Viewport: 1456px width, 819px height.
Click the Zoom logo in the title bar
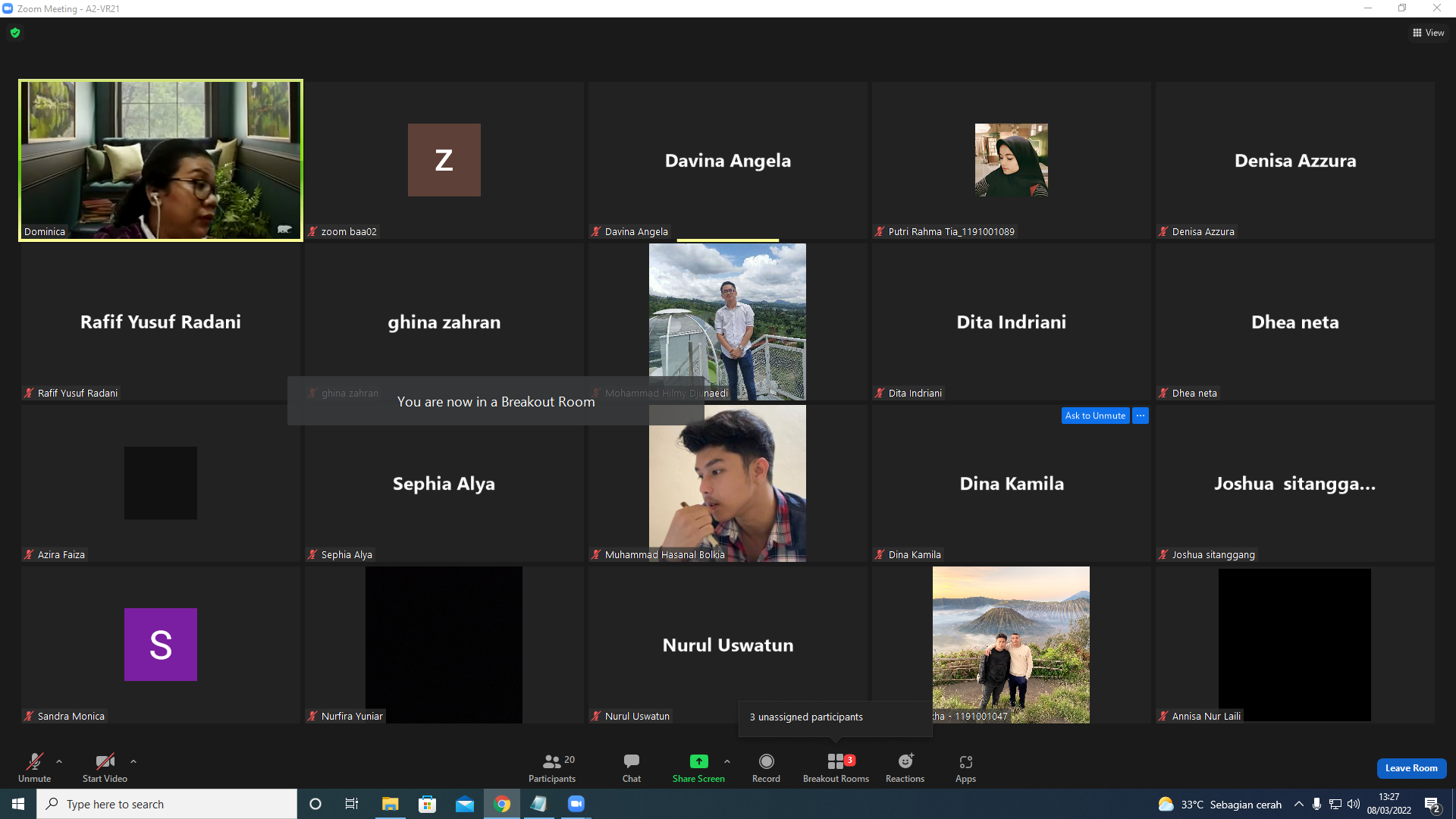pyautogui.click(x=8, y=8)
